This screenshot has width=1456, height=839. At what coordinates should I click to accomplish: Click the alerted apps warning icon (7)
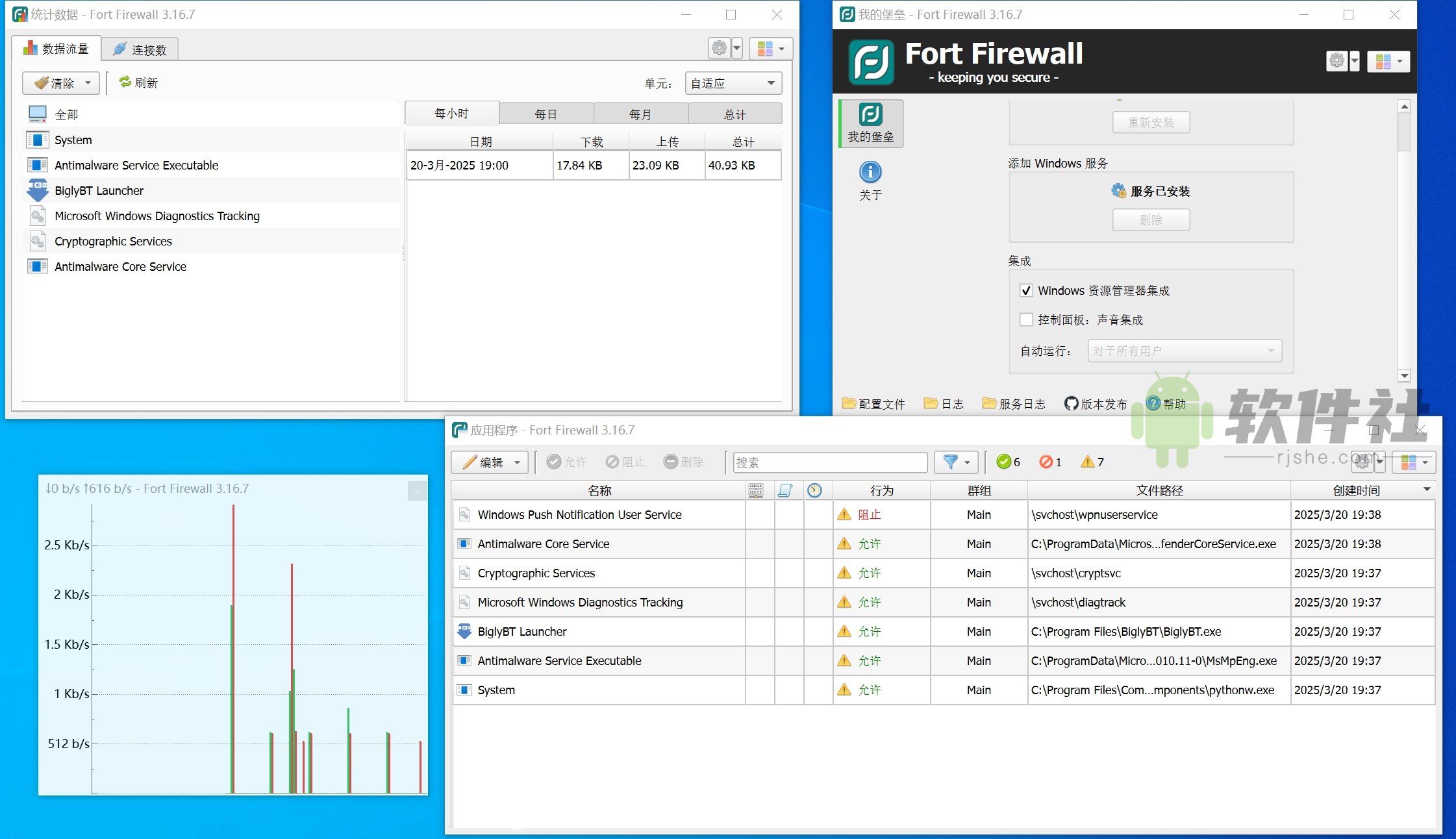click(x=1087, y=462)
